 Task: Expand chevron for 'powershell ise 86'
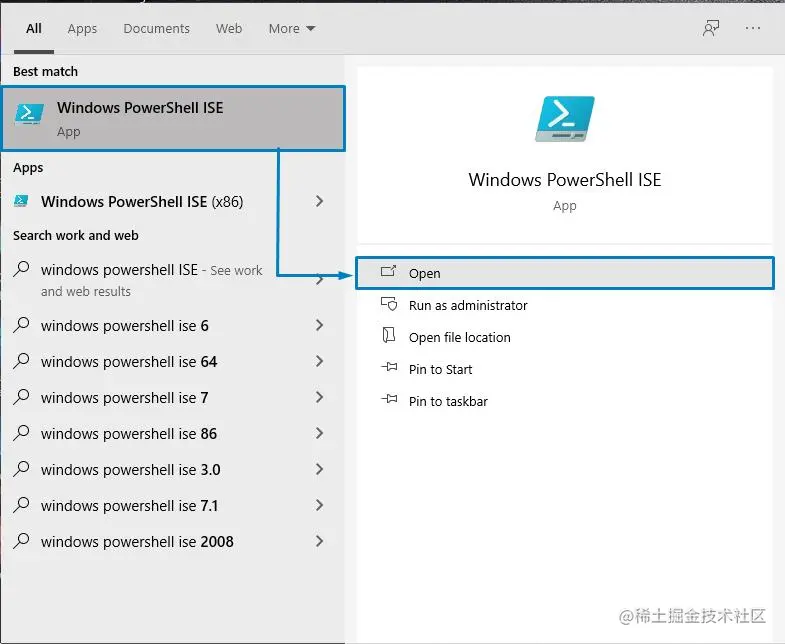click(319, 434)
